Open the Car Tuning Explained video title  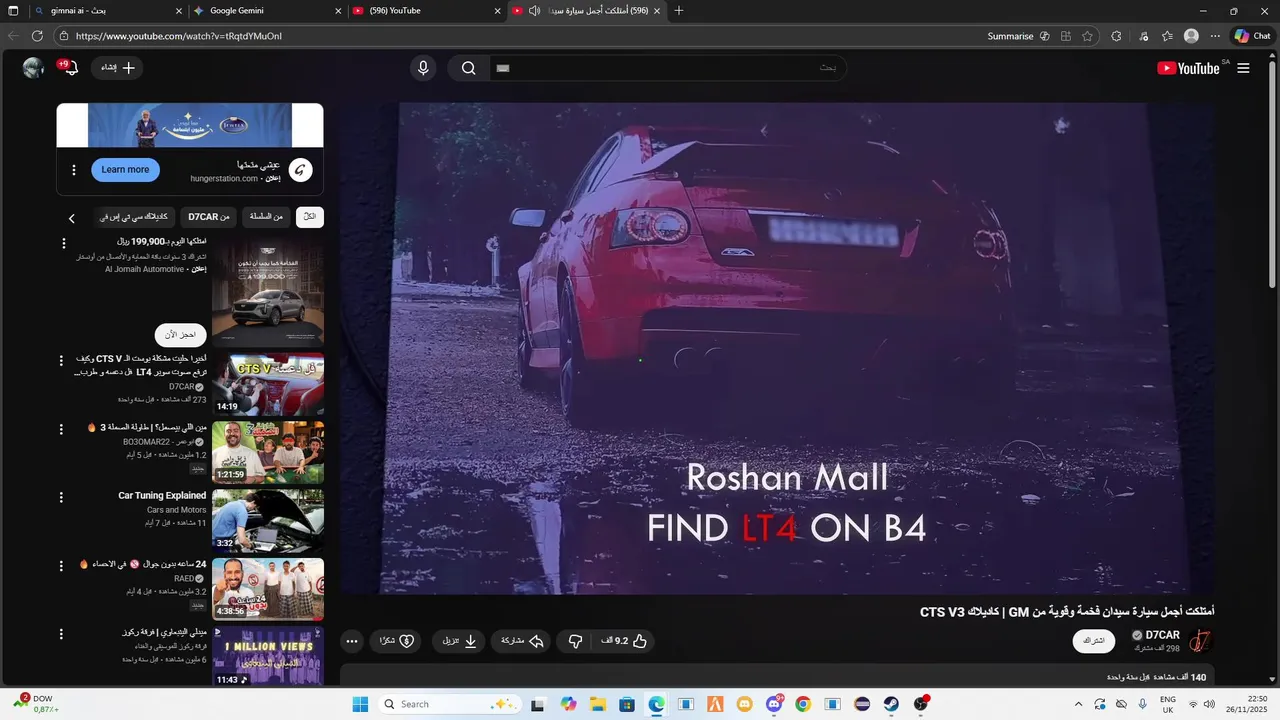(162, 495)
